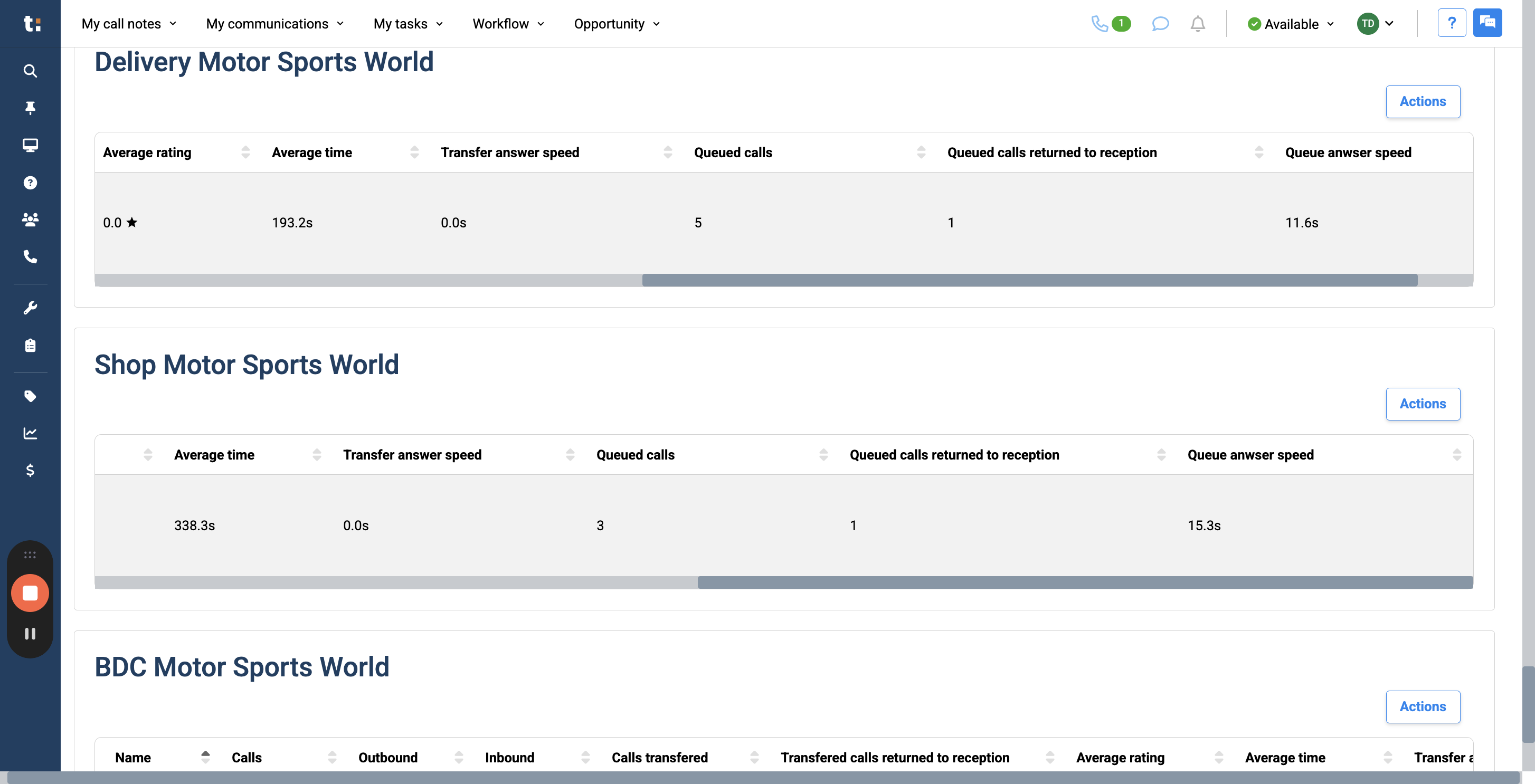
Task: Open the Opportunity menu
Action: coord(615,24)
